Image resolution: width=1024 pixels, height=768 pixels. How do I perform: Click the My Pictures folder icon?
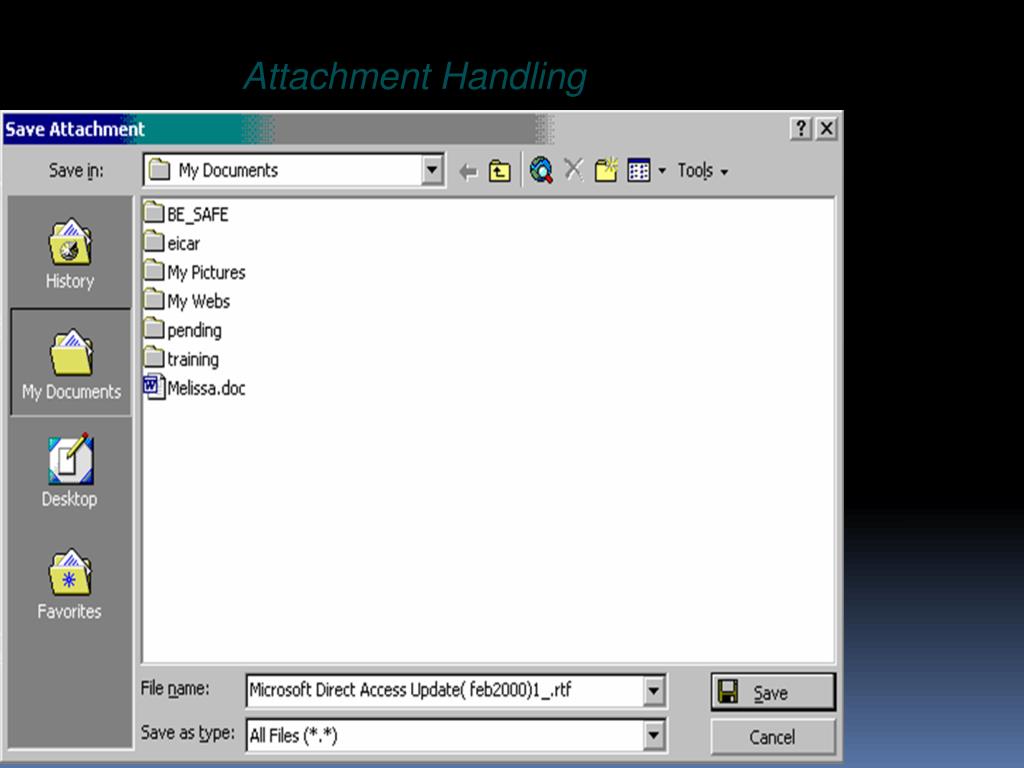(153, 270)
